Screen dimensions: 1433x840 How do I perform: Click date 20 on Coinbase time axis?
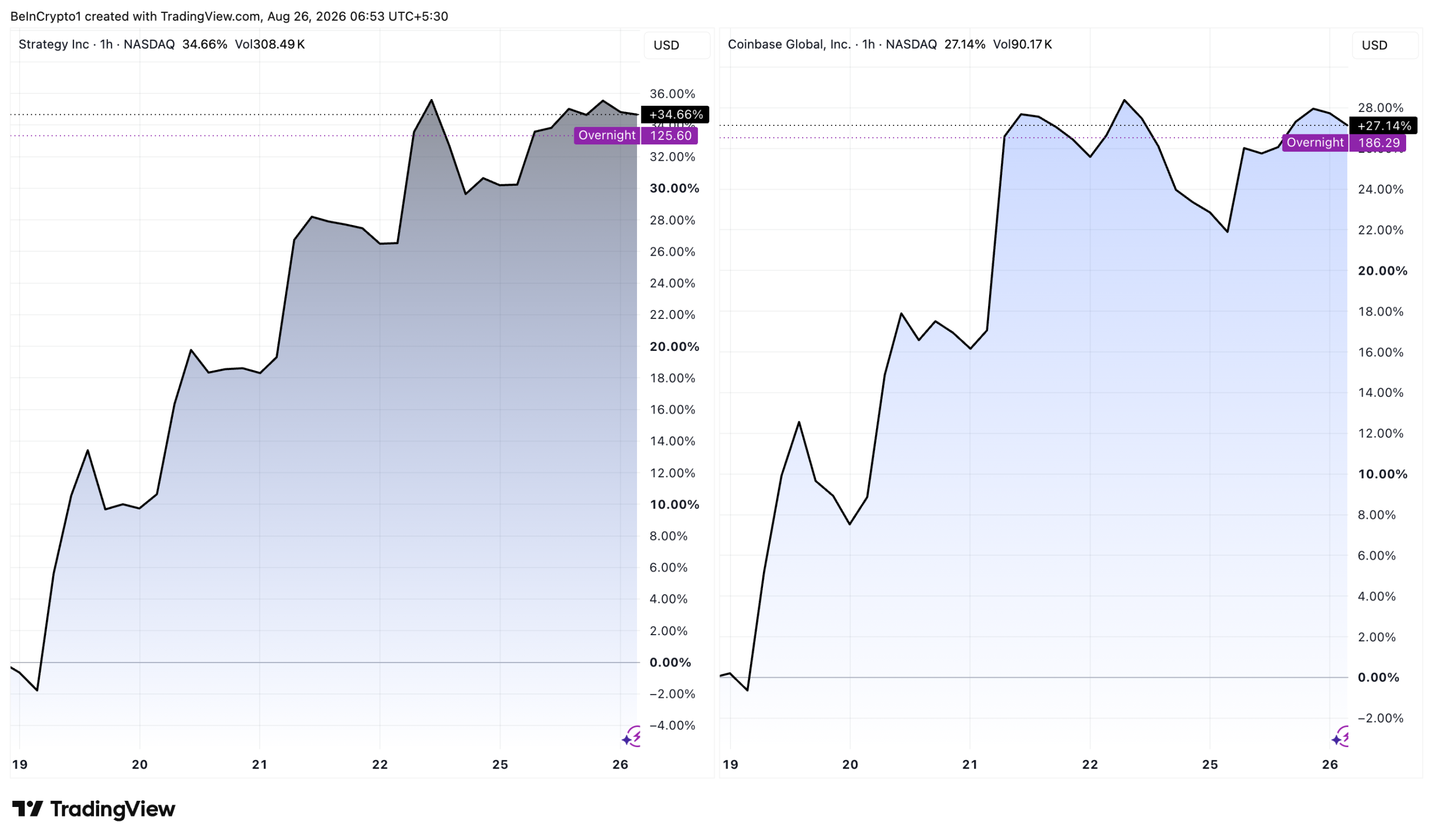click(x=850, y=764)
